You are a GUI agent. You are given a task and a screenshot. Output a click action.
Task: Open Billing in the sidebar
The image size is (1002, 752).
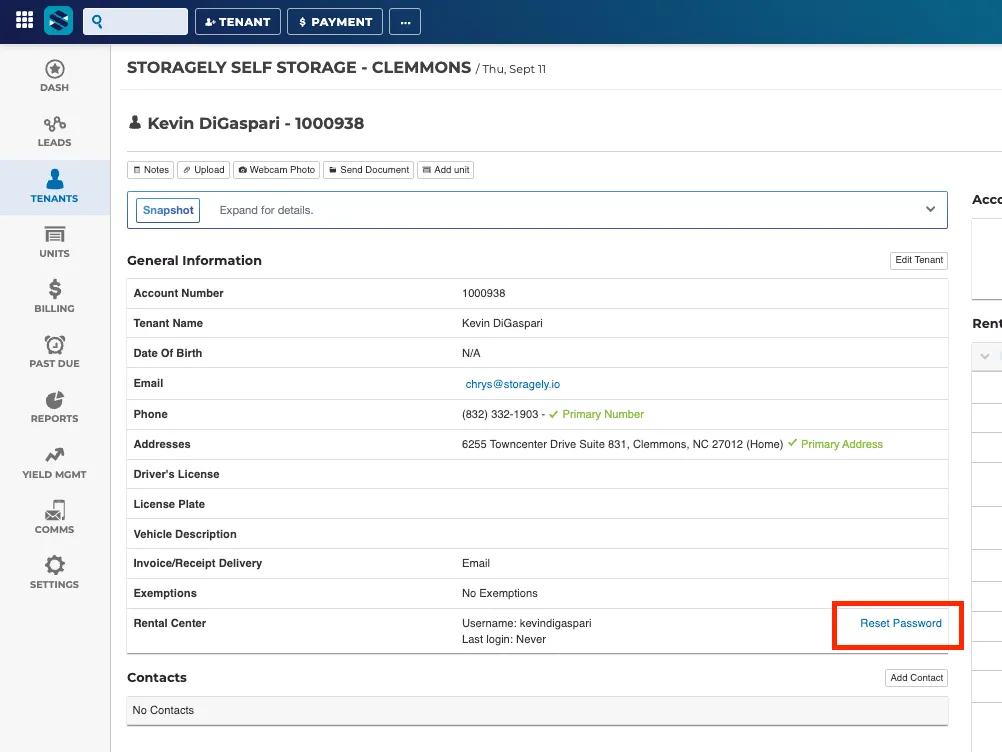pos(54,296)
